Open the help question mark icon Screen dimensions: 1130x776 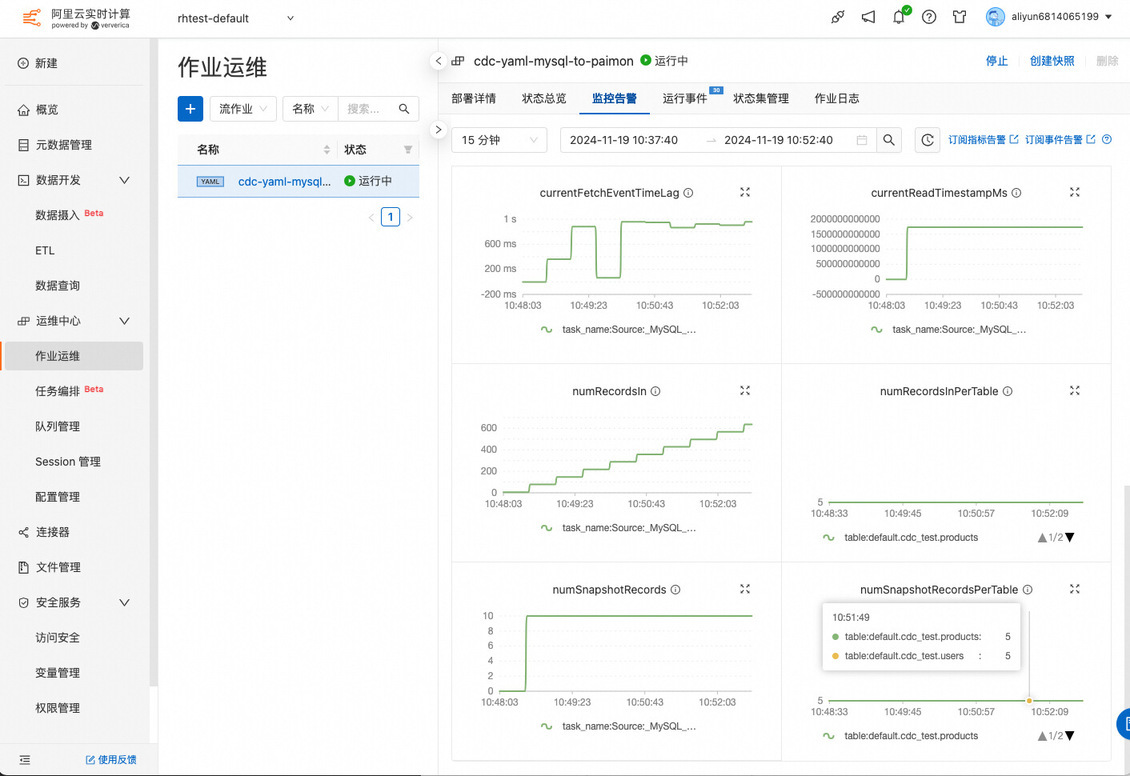point(929,17)
